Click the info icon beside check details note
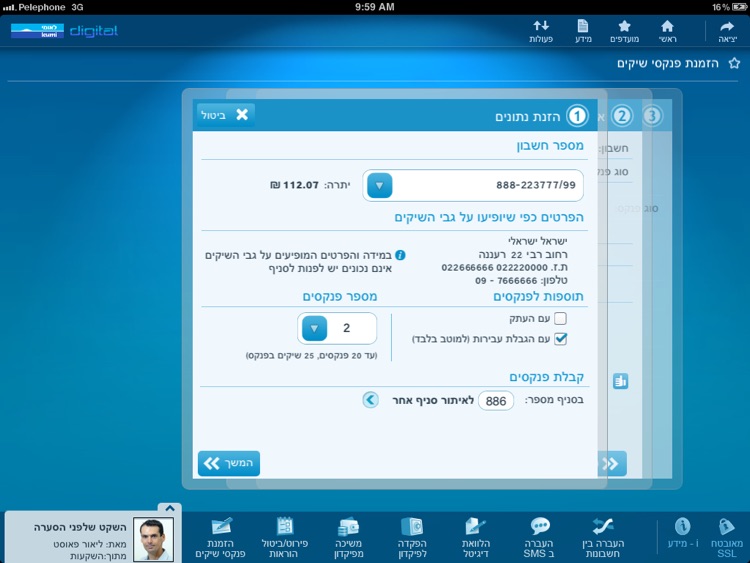Screen dimensions: 750x563 tap(400, 255)
